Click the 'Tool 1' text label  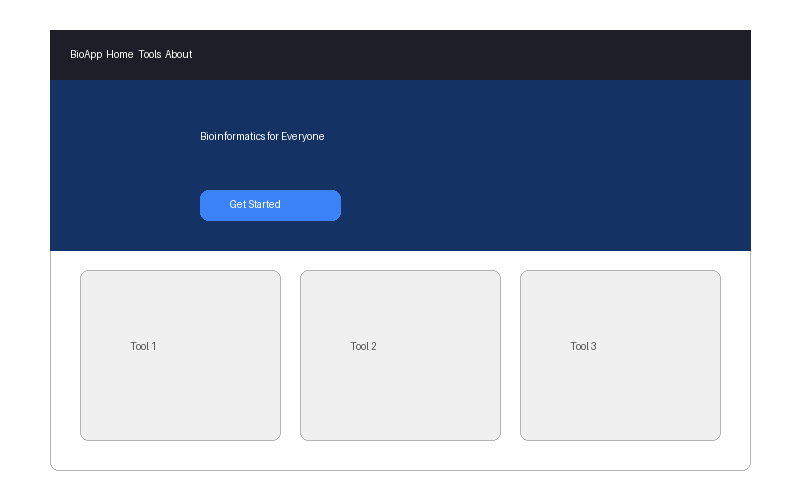pos(143,347)
